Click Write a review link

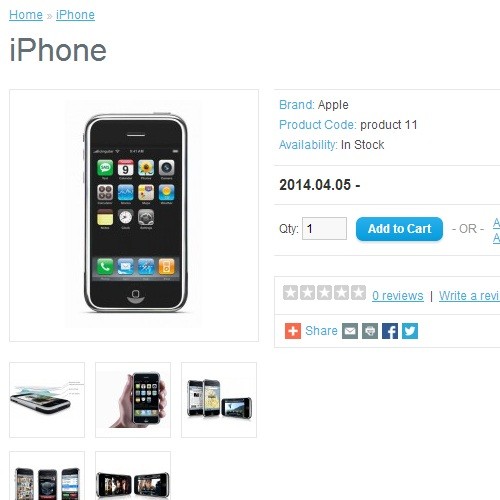(x=469, y=296)
